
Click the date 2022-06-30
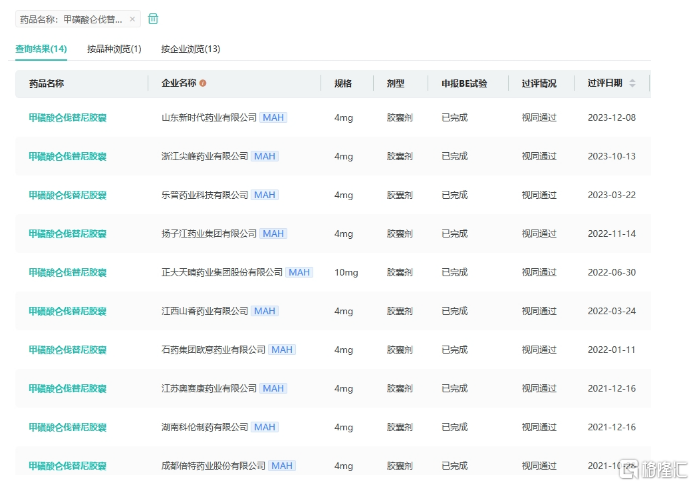[x=612, y=272]
